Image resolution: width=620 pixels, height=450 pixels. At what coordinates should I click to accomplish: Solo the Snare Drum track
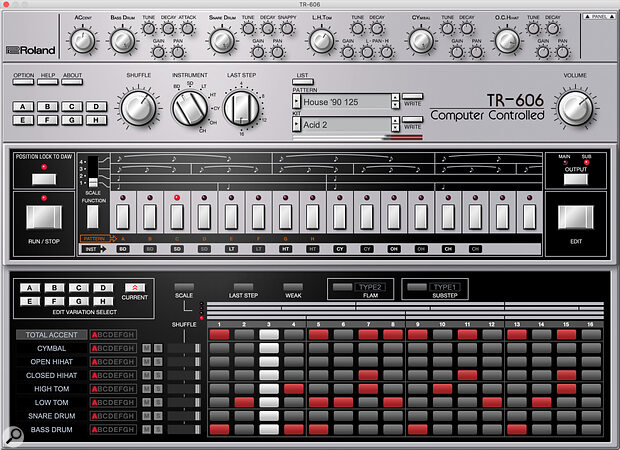pos(158,416)
